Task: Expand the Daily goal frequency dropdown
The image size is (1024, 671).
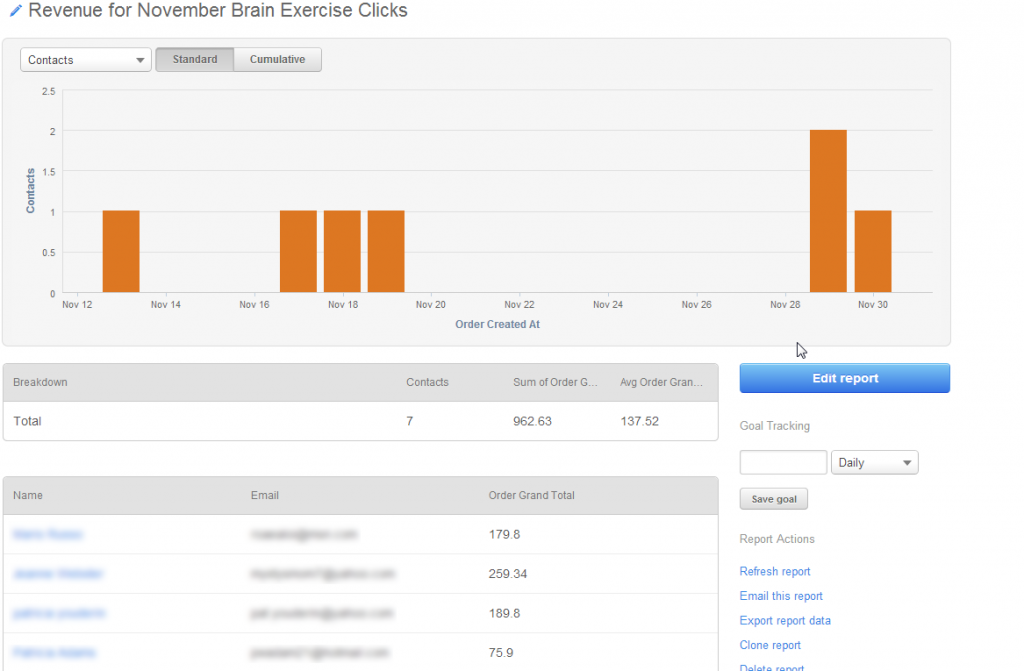Action: pos(874,463)
